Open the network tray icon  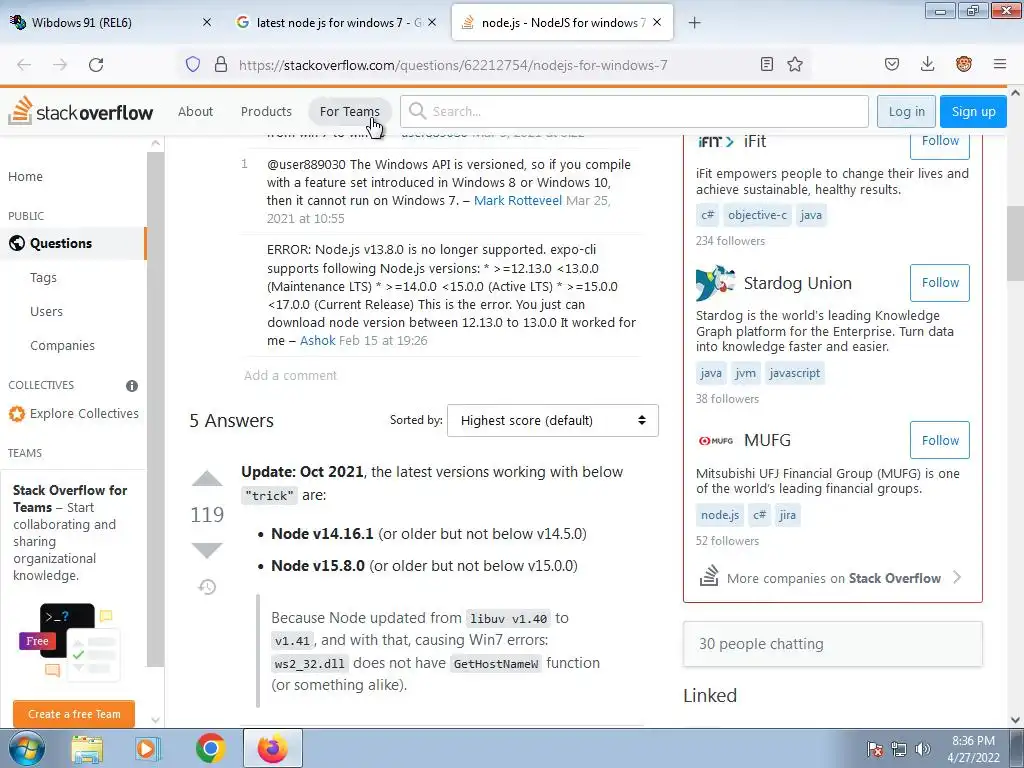tap(899, 749)
